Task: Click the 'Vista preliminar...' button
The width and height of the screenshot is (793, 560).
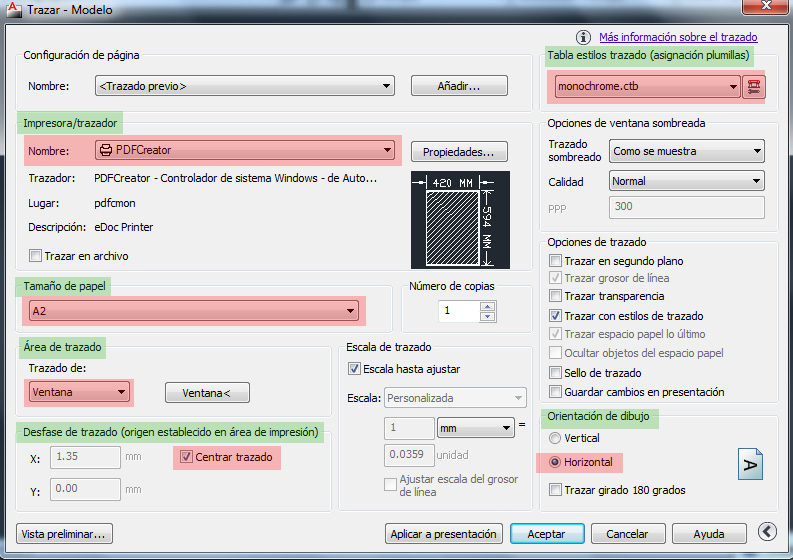Action: tap(64, 534)
